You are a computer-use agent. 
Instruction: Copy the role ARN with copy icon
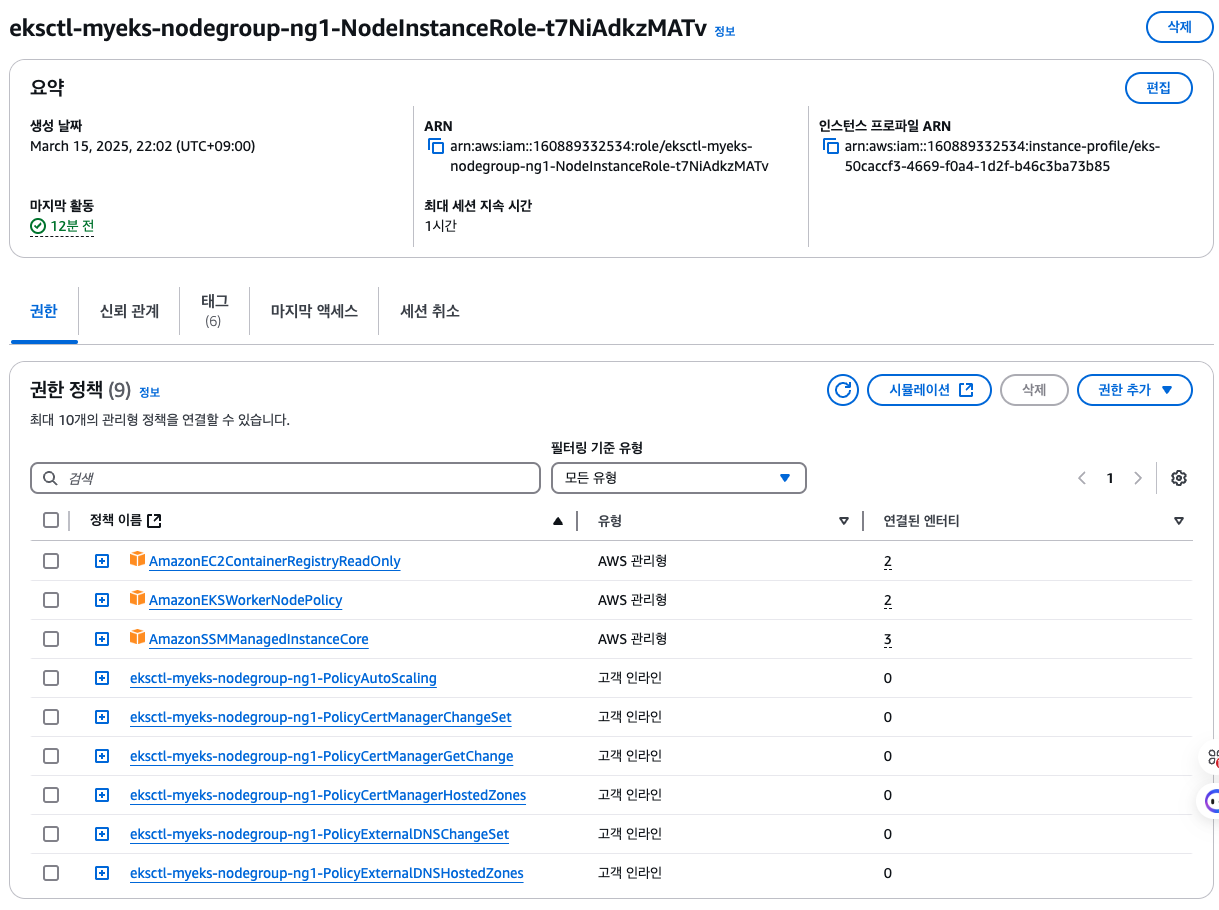click(436, 146)
